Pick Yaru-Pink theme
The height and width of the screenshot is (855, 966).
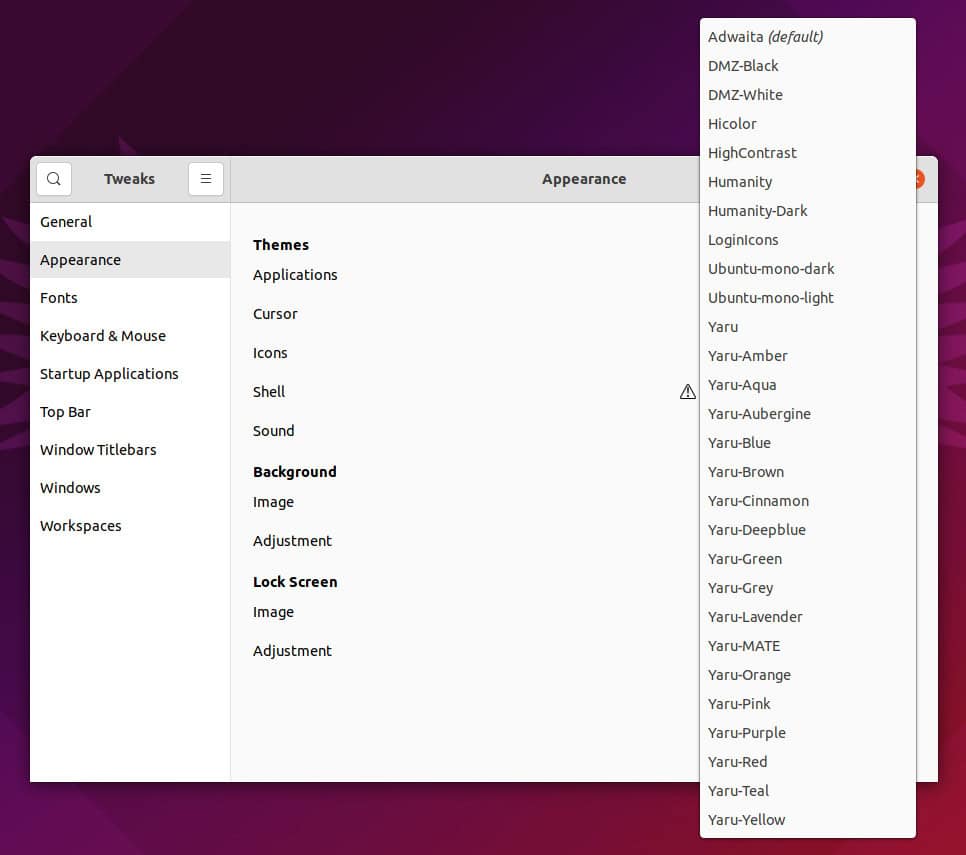(x=808, y=703)
